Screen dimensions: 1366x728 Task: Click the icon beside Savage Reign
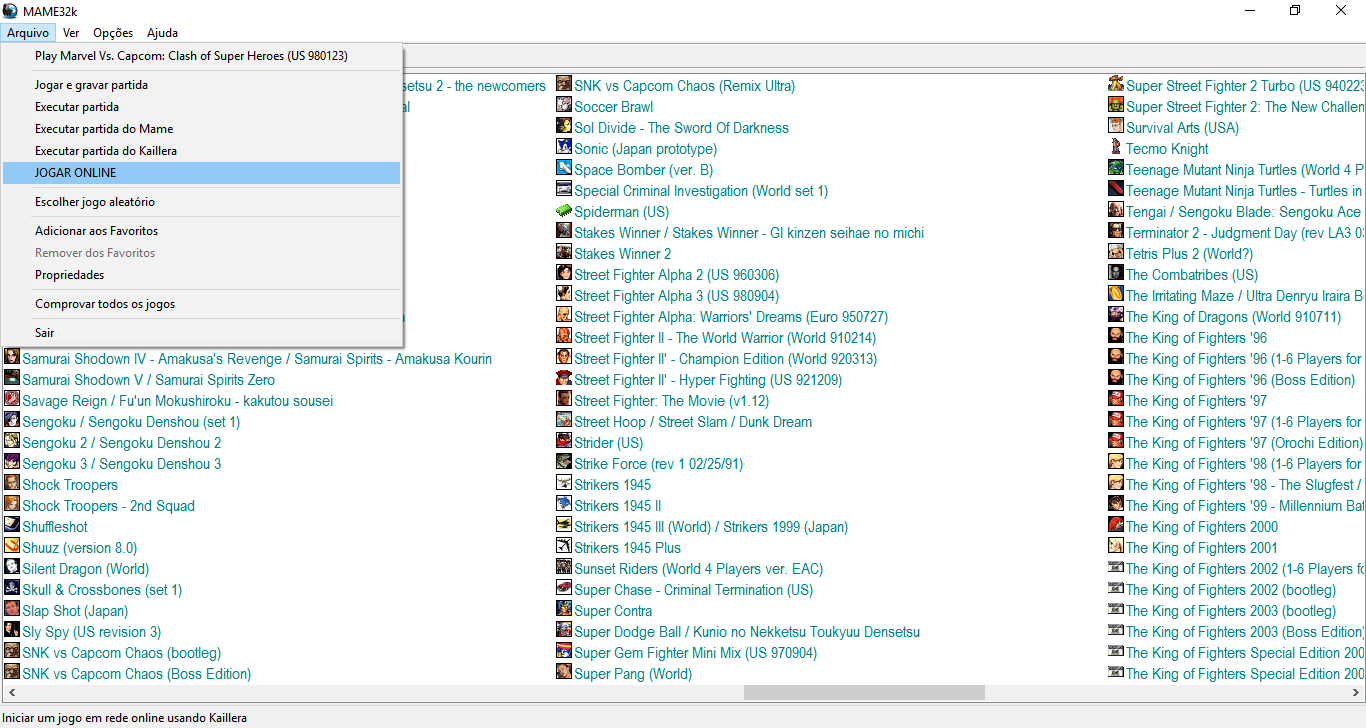(12, 400)
